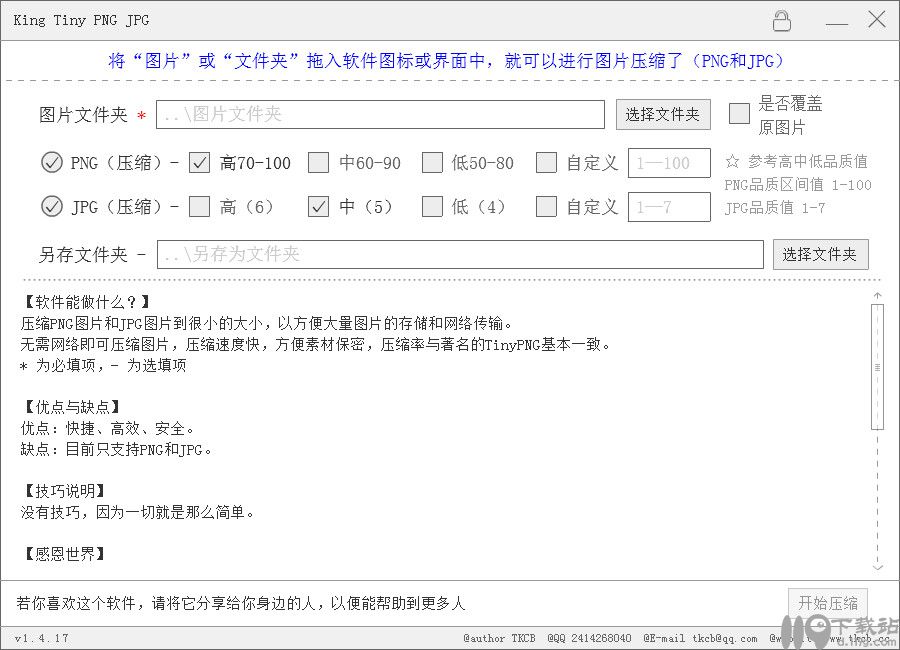This screenshot has width=900, height=650.
Task: Click the 开始压缩 button
Action: click(x=828, y=603)
